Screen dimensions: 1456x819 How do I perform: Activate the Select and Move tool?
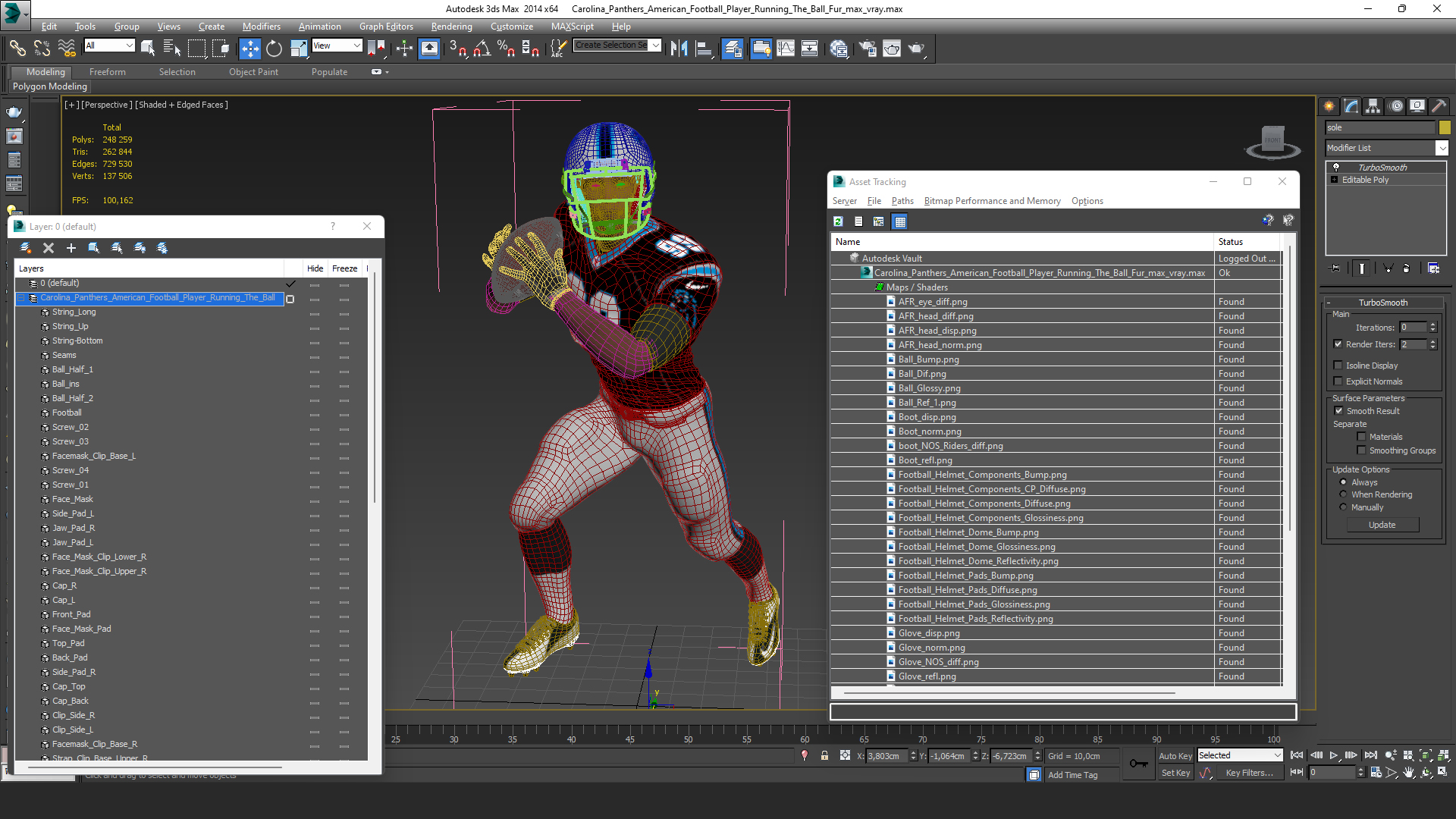[x=249, y=49]
